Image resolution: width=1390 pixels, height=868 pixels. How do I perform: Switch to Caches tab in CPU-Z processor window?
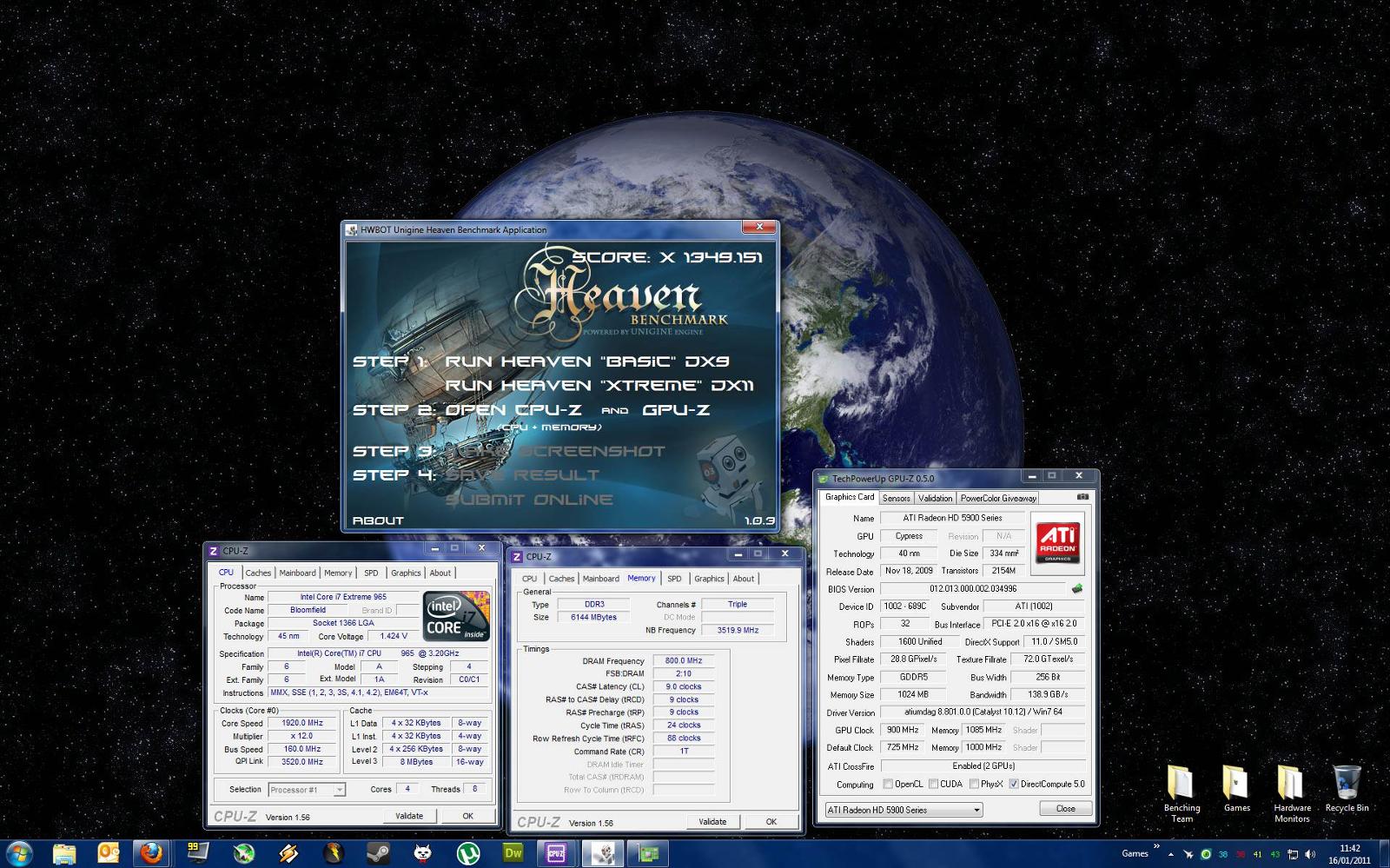click(258, 573)
